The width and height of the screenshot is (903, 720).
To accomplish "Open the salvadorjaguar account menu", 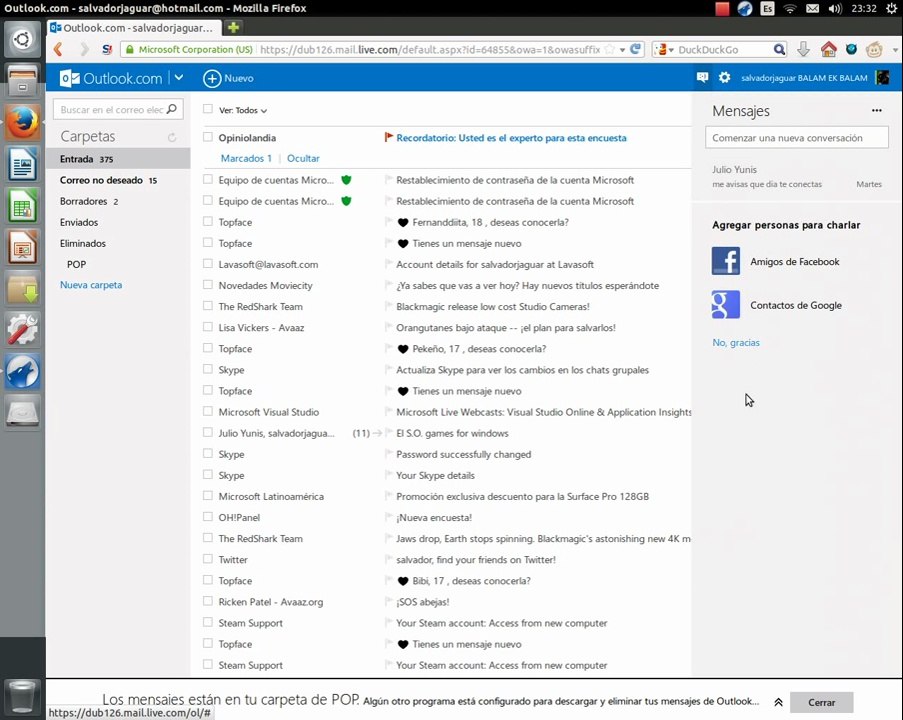I will (x=804, y=78).
